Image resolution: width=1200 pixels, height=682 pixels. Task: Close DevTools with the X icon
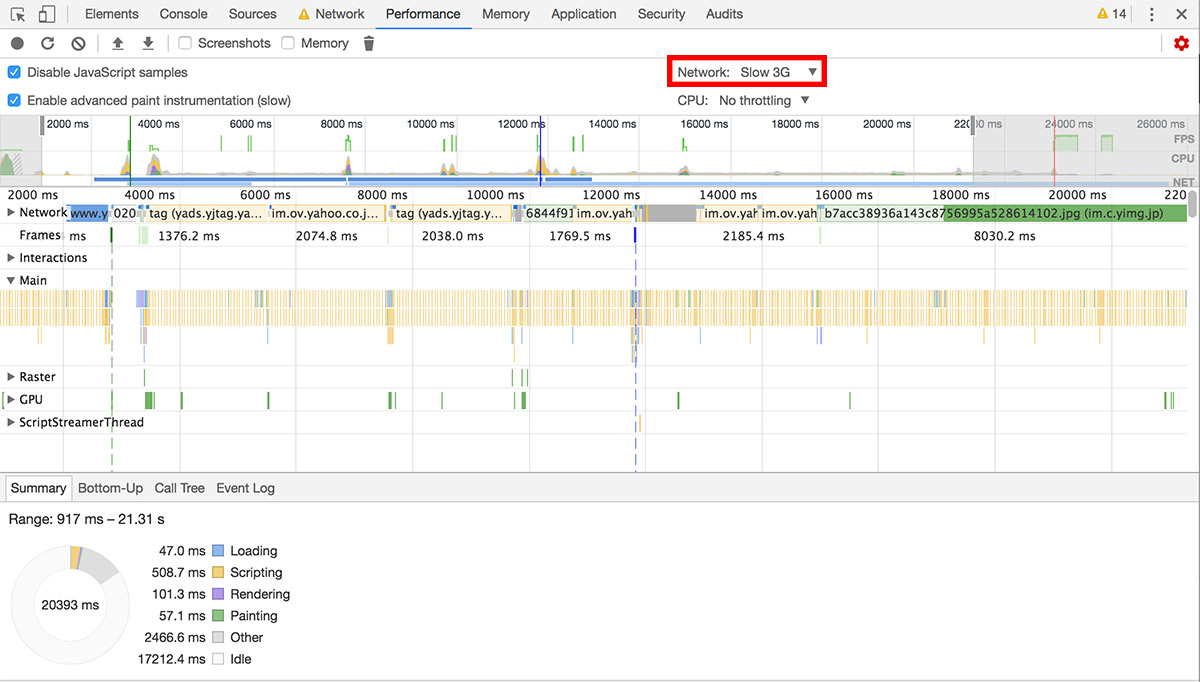tap(1181, 14)
